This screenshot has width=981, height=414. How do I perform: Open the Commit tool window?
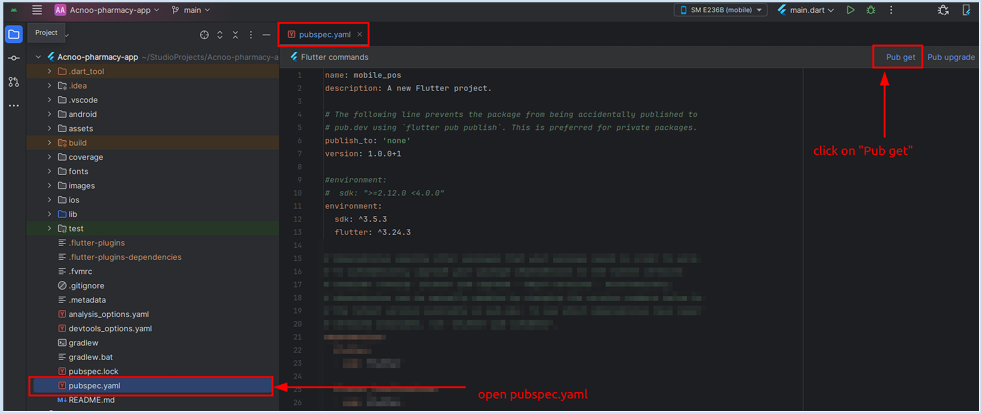pyautogui.click(x=13, y=58)
